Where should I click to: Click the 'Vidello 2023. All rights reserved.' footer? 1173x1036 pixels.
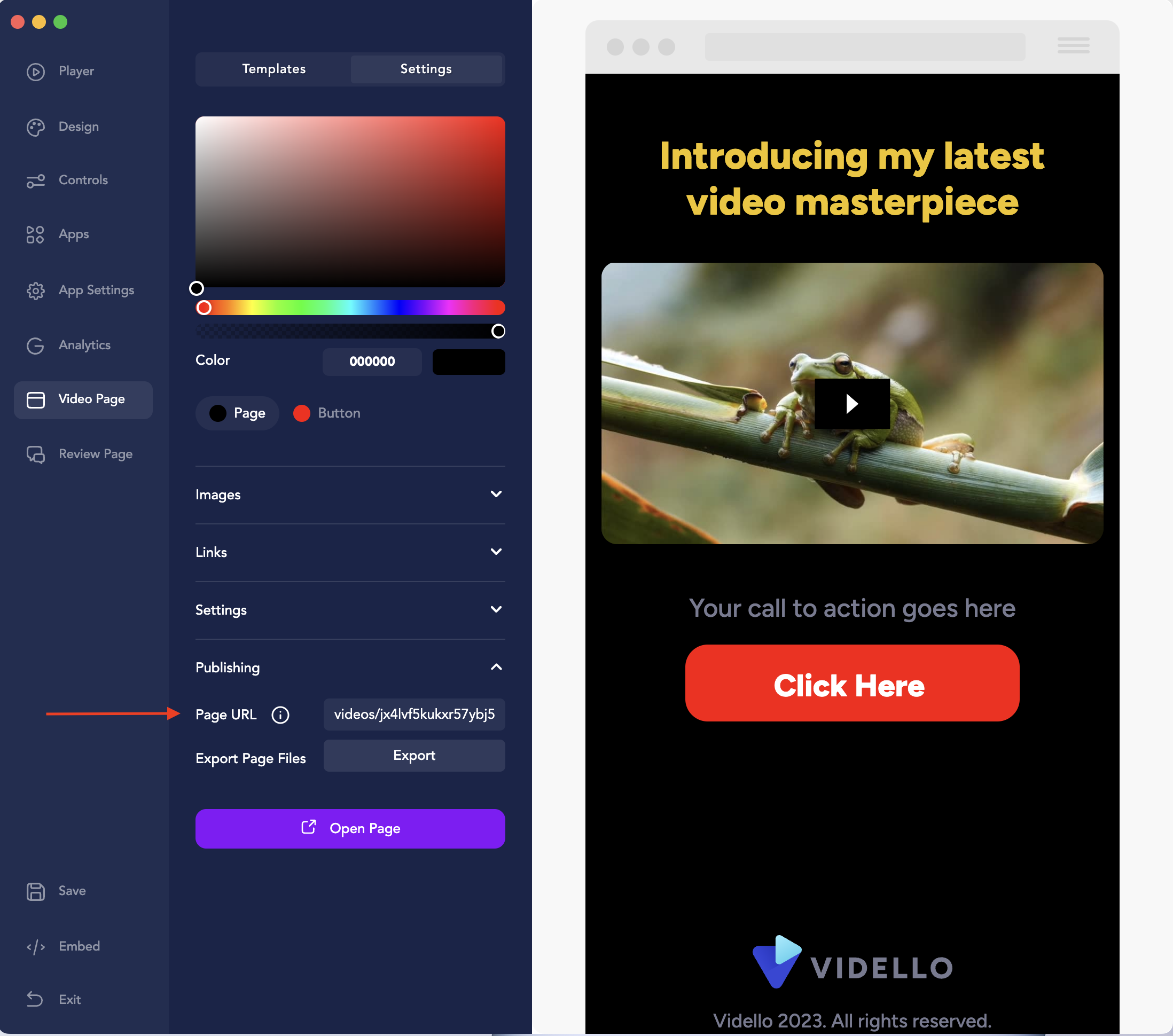coord(852,1021)
